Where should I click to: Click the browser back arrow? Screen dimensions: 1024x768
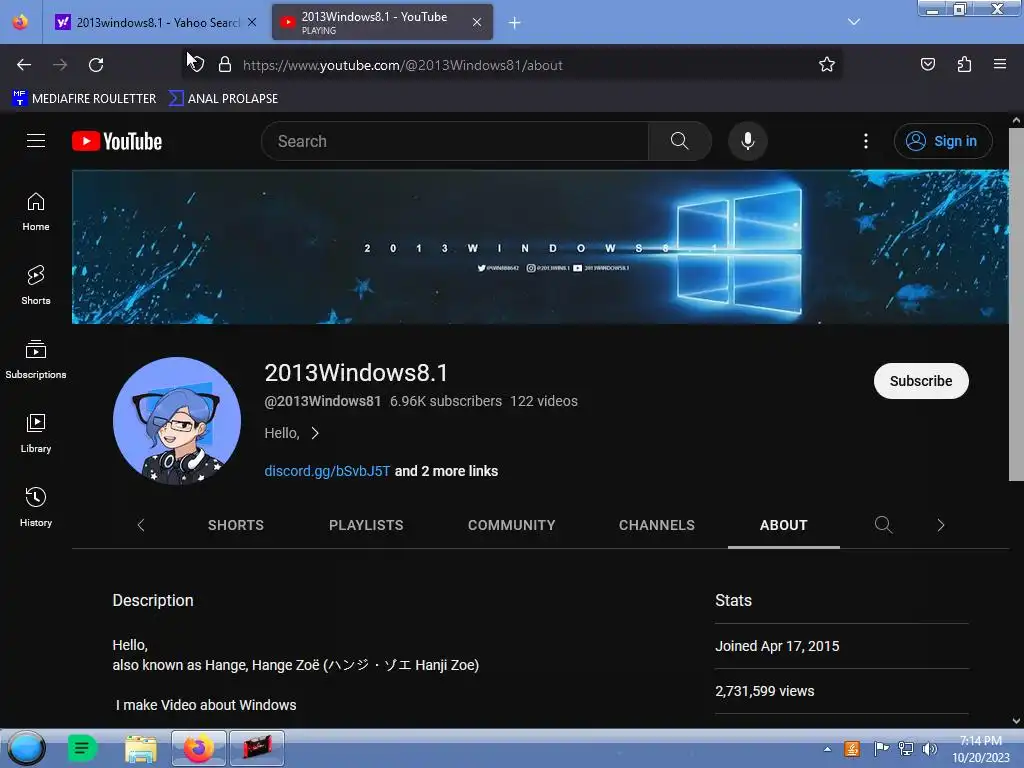coord(24,65)
